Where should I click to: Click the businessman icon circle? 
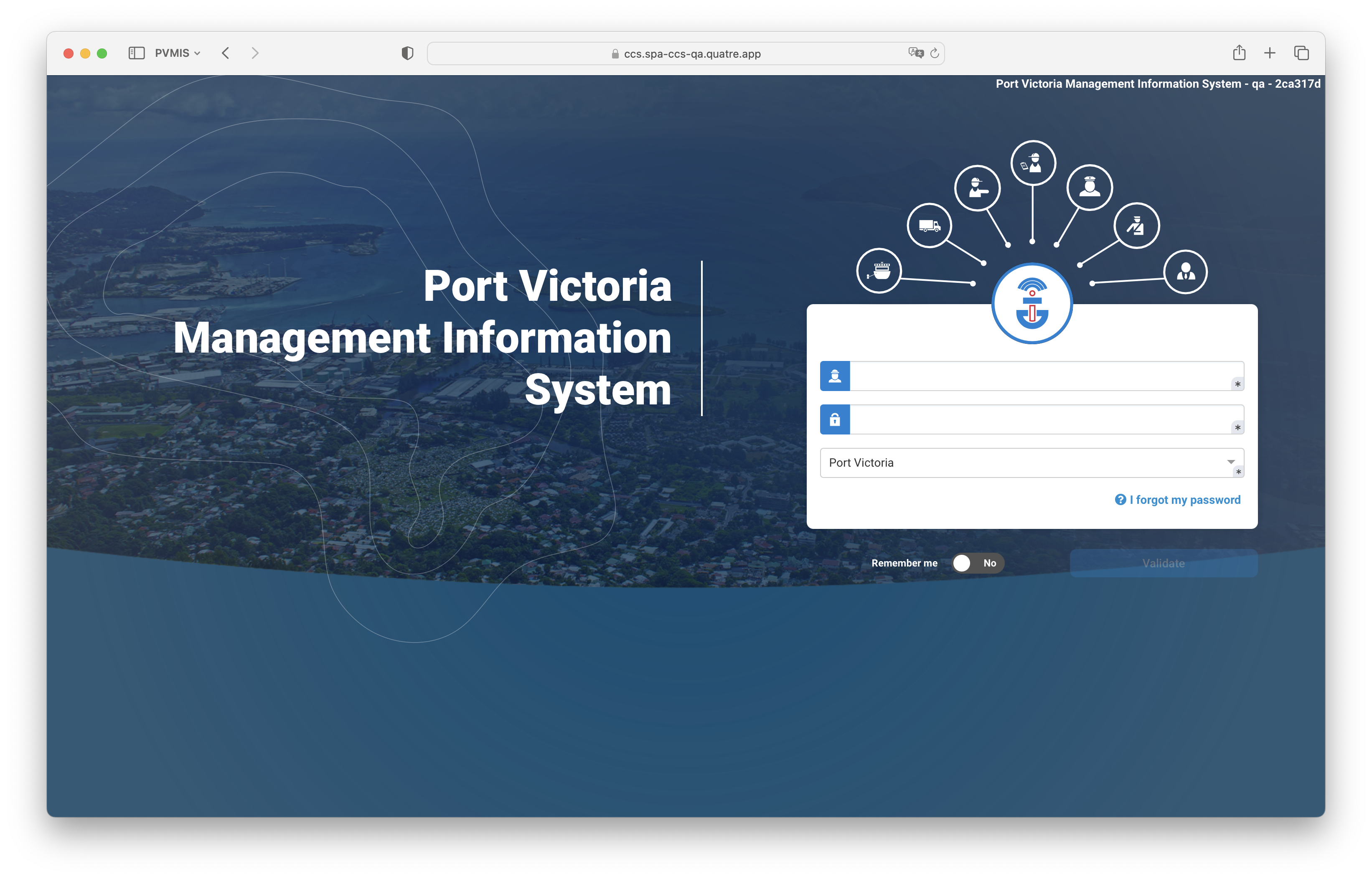1185,272
